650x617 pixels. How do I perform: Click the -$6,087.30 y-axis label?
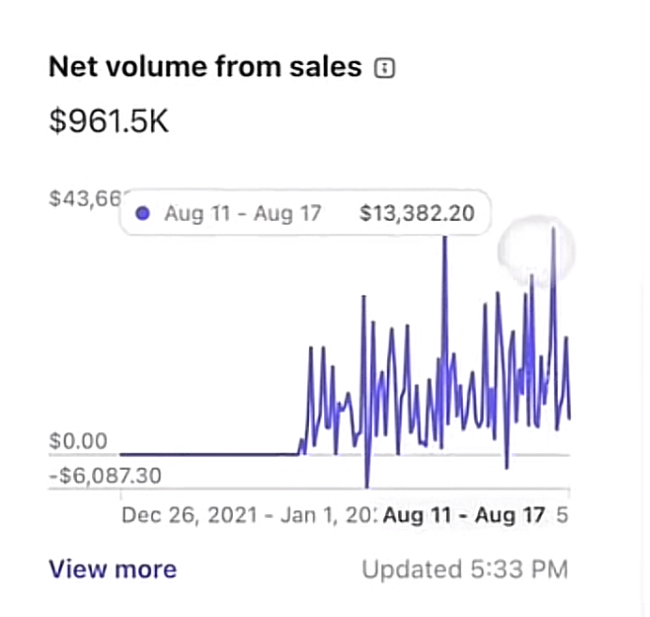point(105,474)
